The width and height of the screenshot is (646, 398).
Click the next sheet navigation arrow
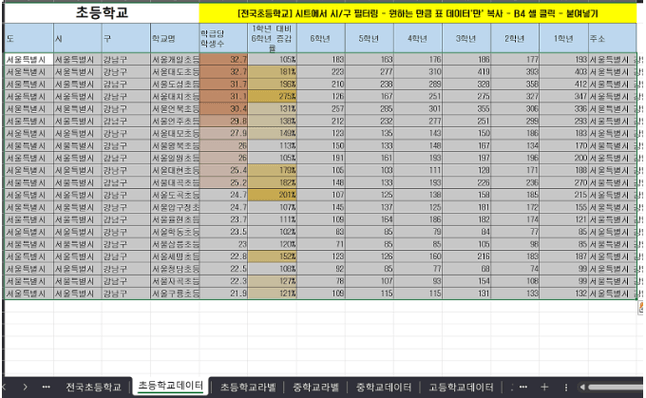[25, 387]
